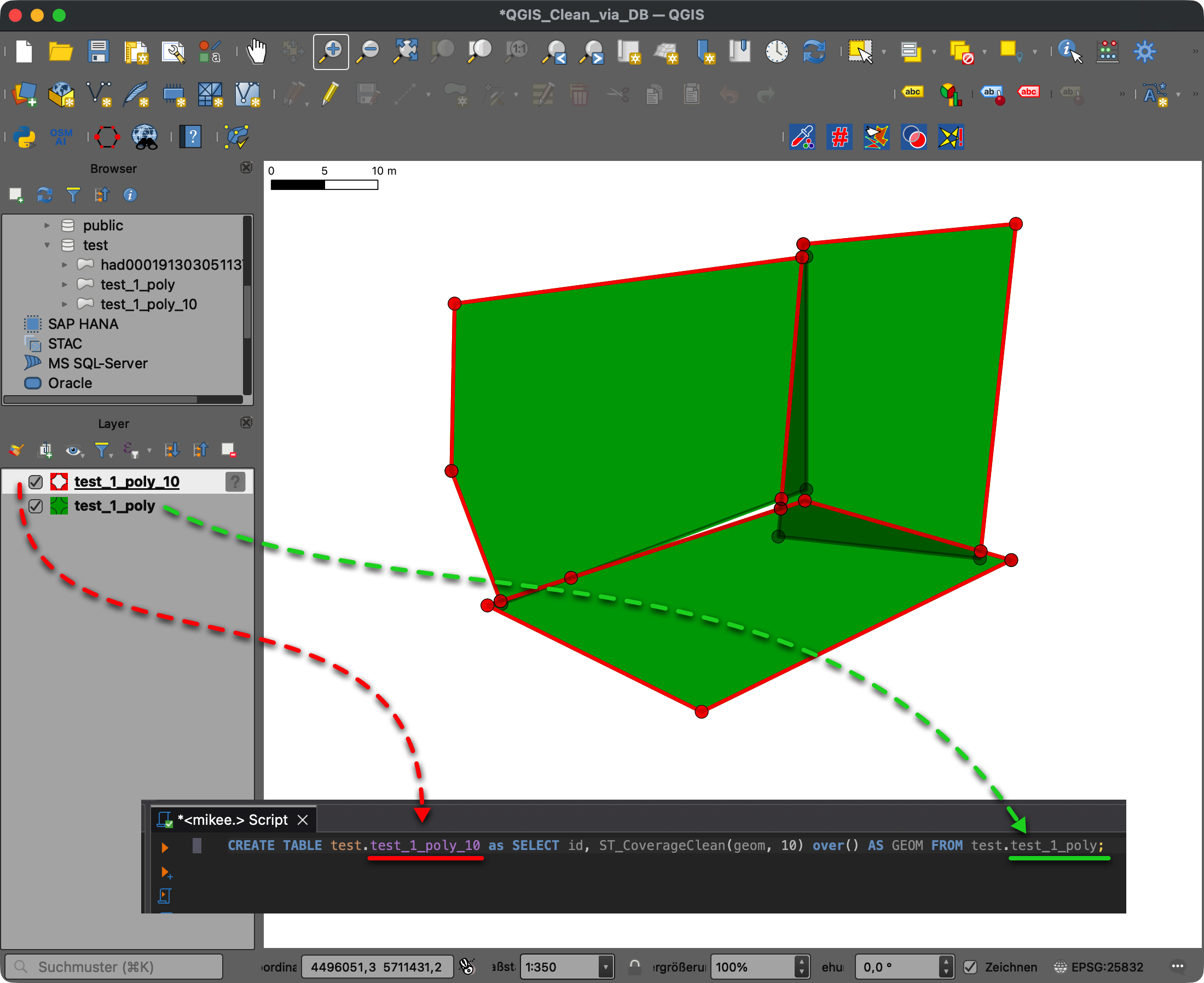
Task: Toggle editing with the yellow pencil
Action: coord(330,94)
